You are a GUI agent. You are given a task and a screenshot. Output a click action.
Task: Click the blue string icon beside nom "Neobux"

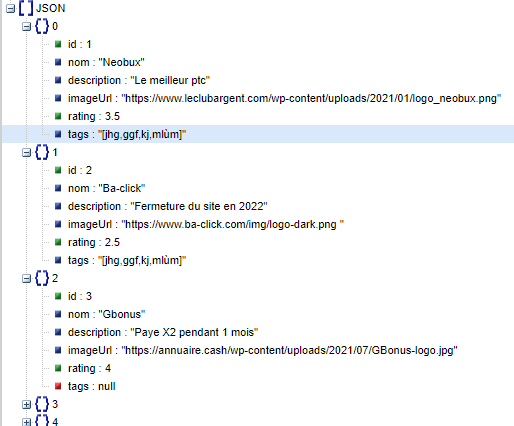(x=58, y=62)
